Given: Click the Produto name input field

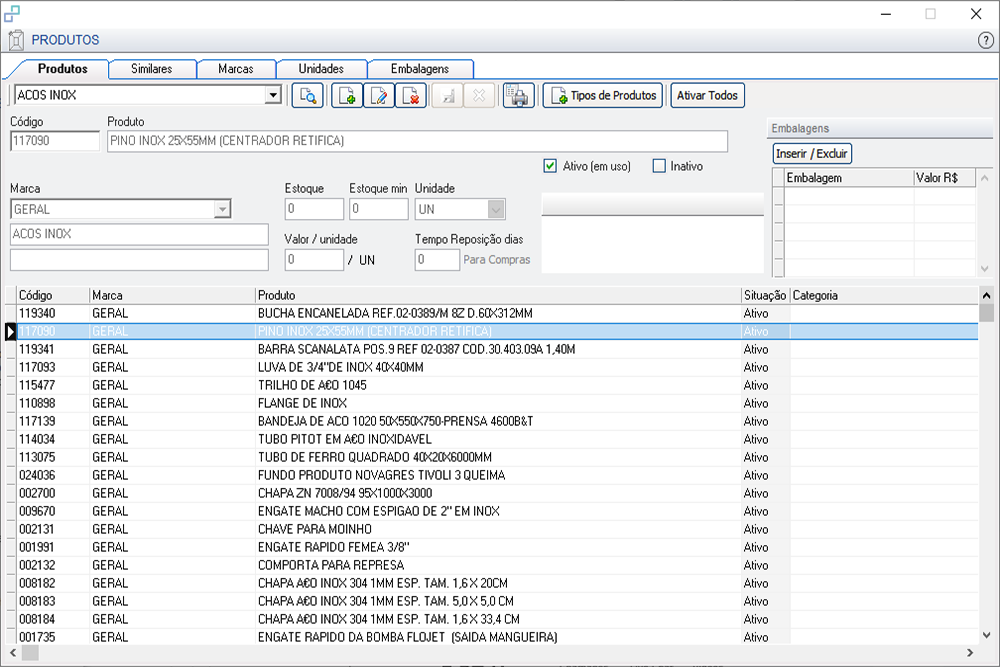Looking at the screenshot, I should pos(418,141).
